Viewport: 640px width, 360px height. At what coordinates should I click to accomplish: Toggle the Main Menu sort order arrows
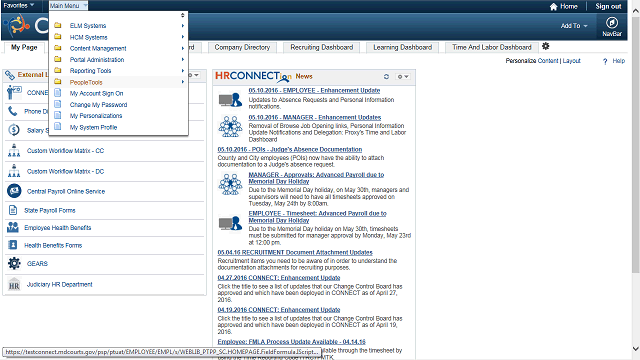click(182, 15)
